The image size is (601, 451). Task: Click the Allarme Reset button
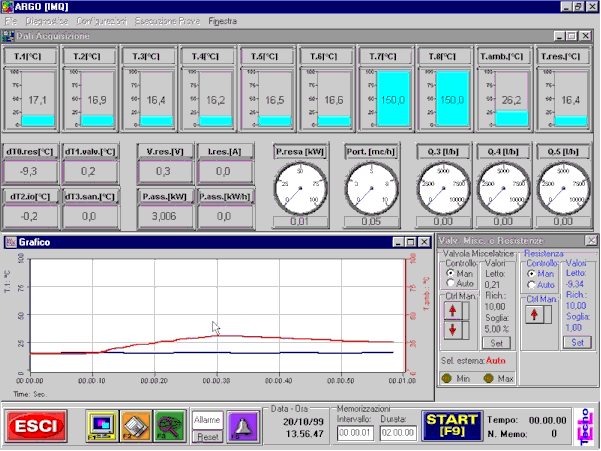click(207, 436)
